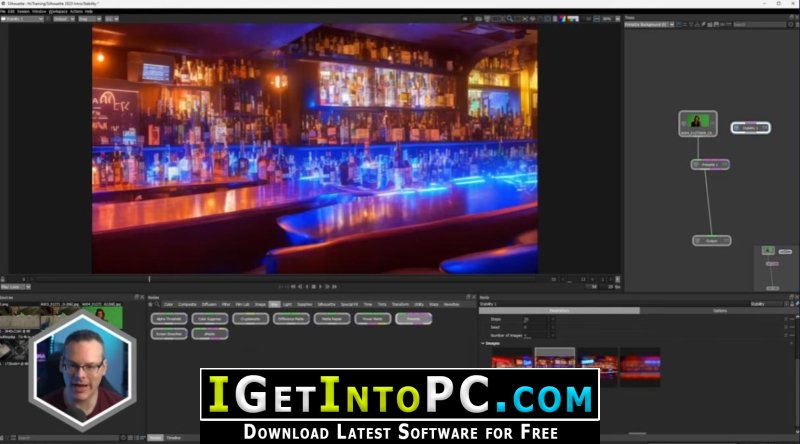Viewport: 800px width, 444px height.
Task: Click the playhead on the viewer timeline bar
Action: [150, 279]
